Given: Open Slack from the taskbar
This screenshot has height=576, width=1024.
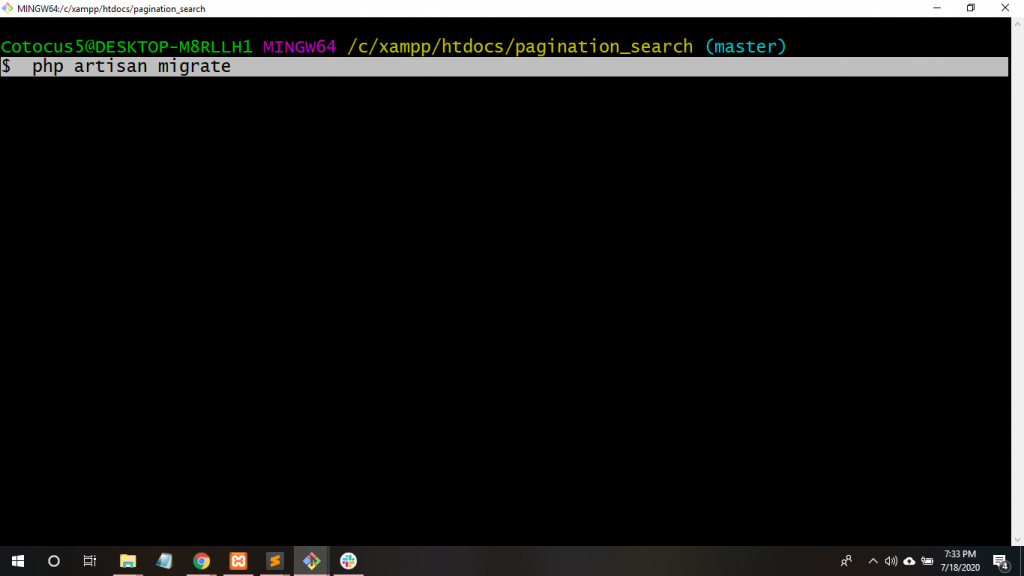Looking at the screenshot, I should click(x=348, y=561).
